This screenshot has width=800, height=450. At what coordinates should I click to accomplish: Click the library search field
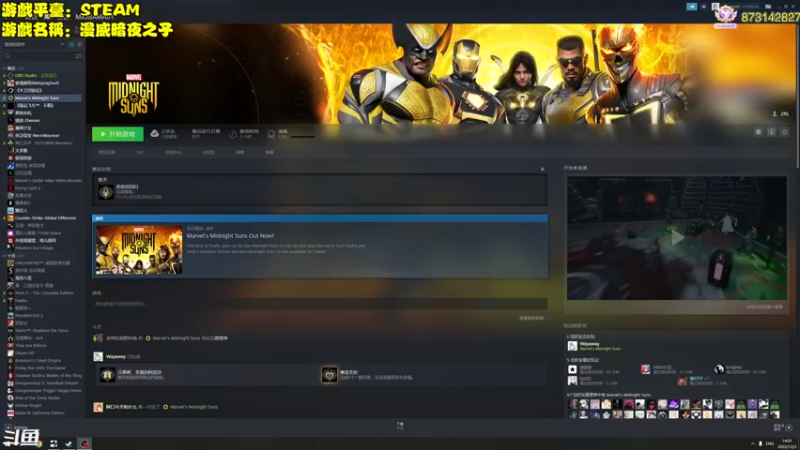coord(38,56)
